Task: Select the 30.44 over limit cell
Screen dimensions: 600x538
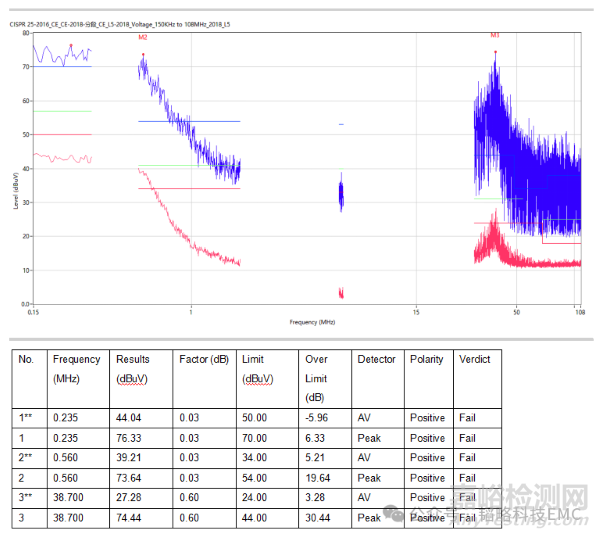Action: 318,518
